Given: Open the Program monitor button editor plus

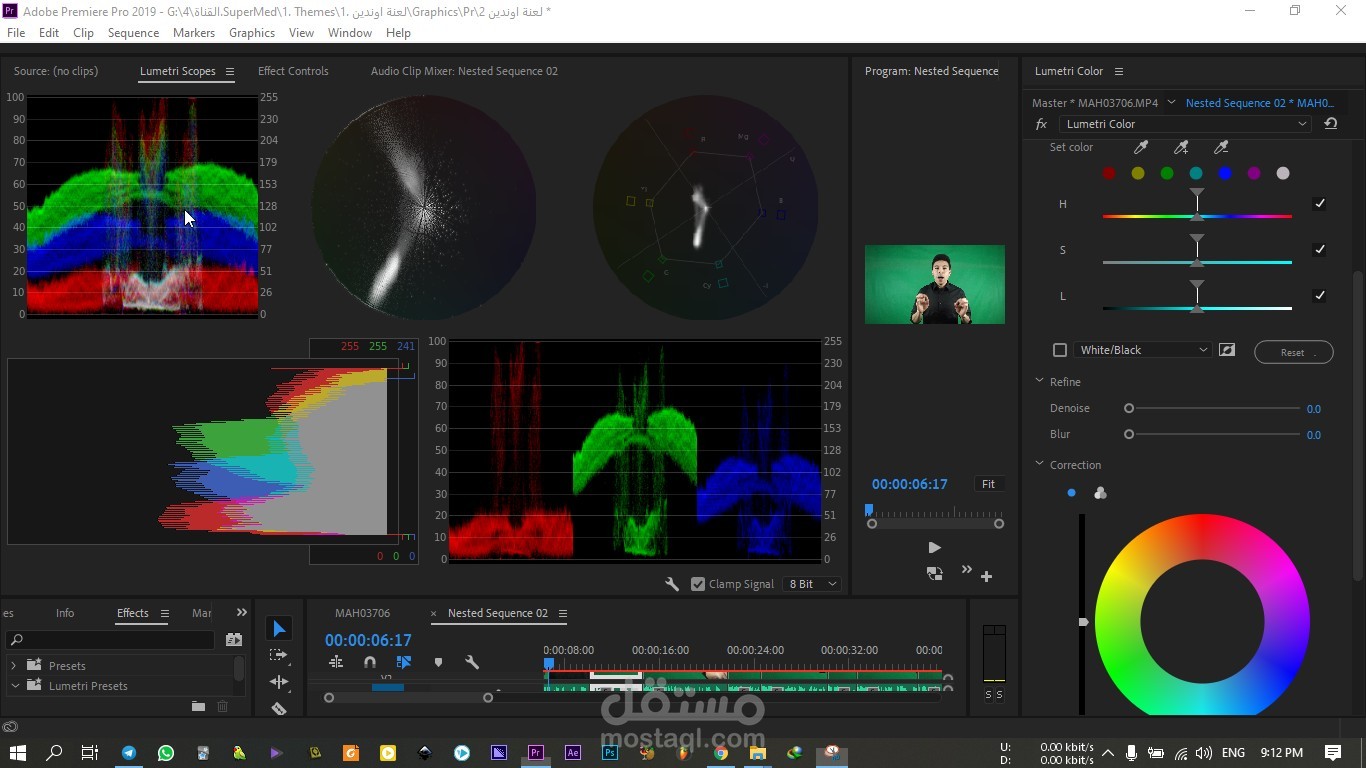Looking at the screenshot, I should (x=986, y=576).
